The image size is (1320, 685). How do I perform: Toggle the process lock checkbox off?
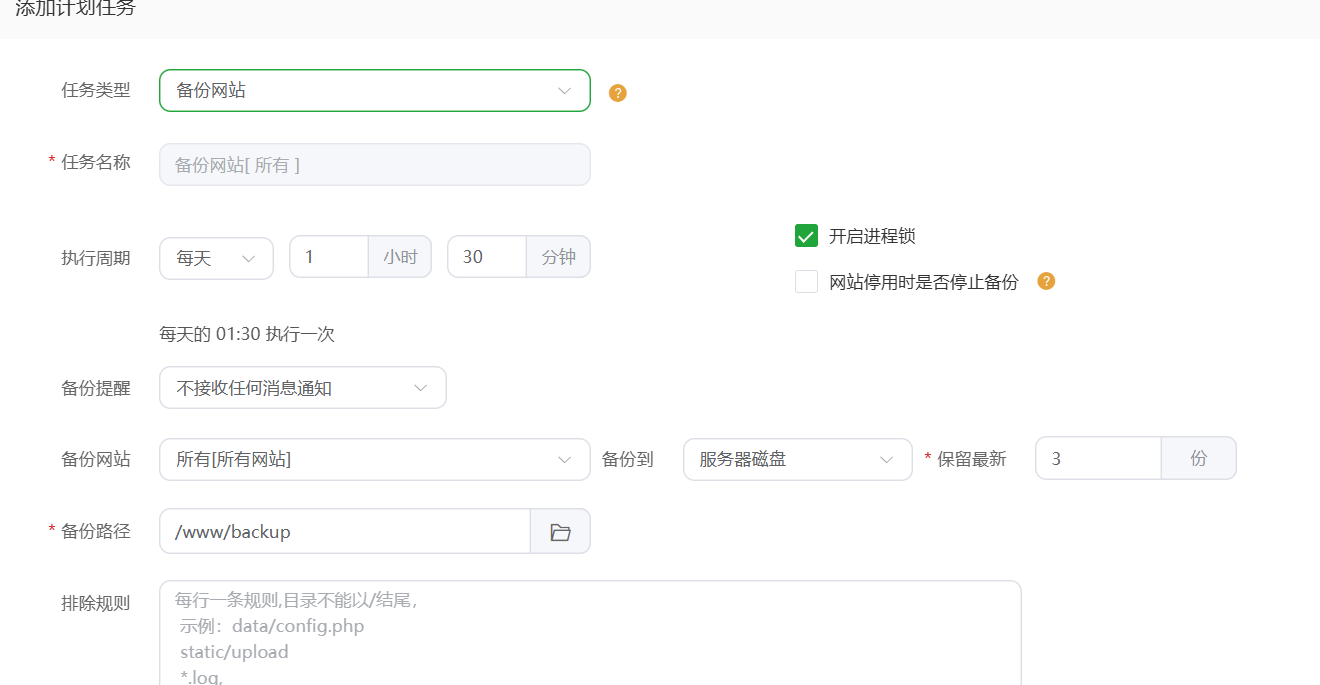(806, 235)
